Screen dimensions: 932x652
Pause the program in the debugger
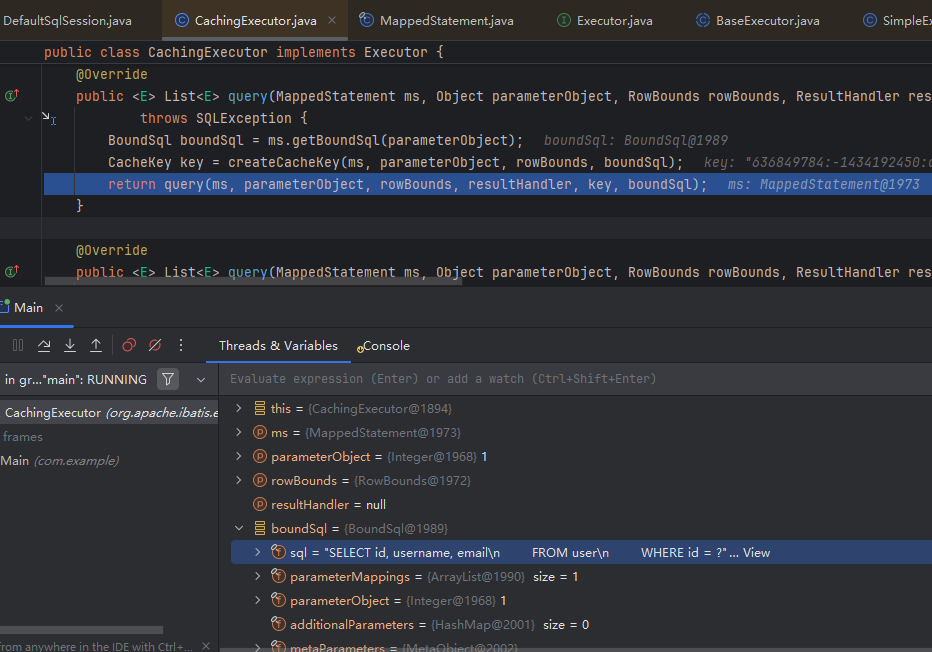pyautogui.click(x=18, y=345)
